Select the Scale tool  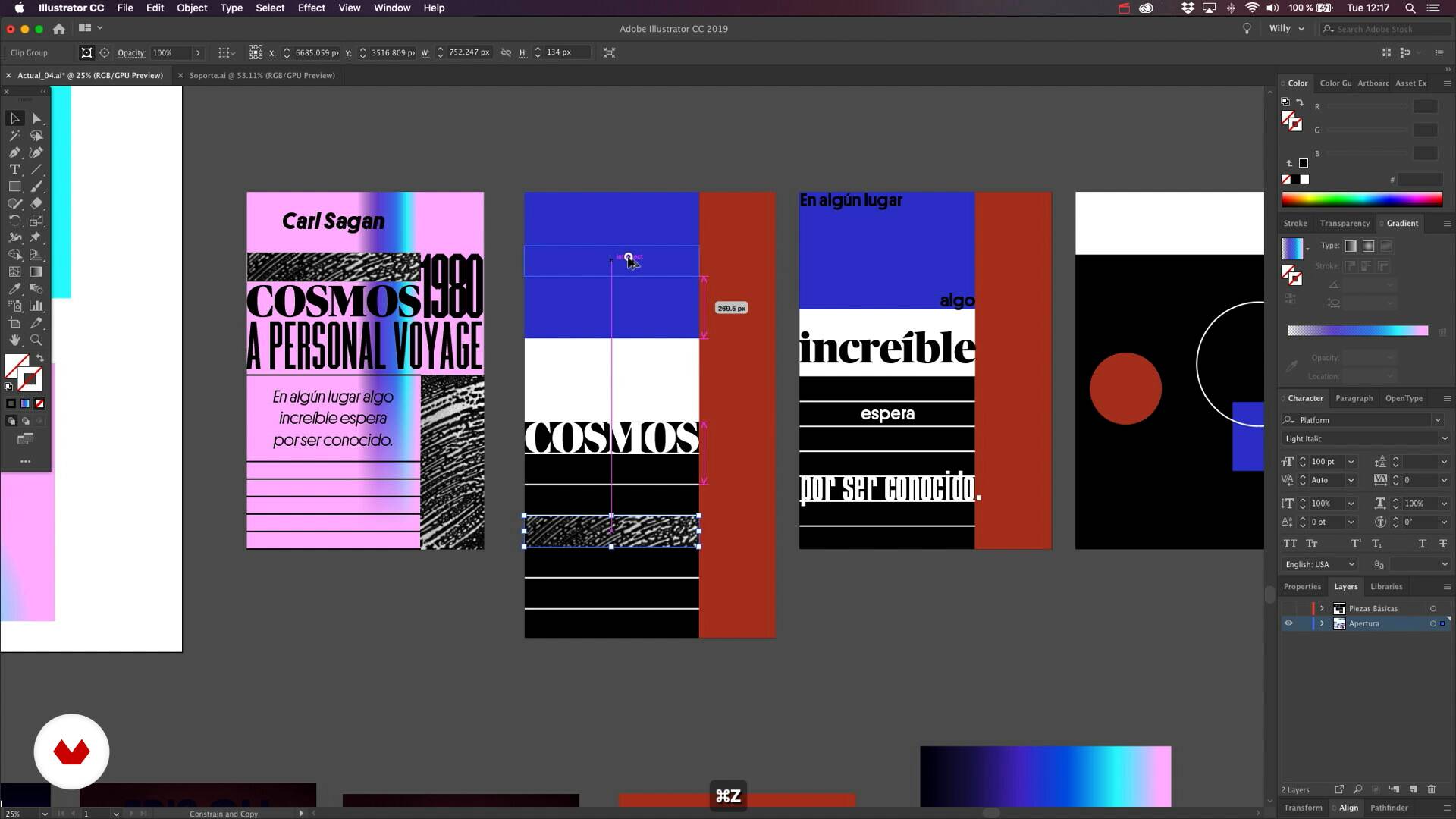36,221
